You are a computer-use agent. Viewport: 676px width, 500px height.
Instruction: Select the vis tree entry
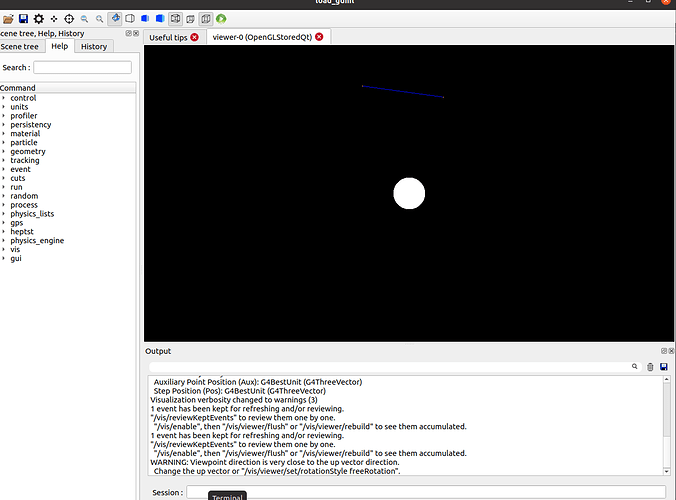(15, 249)
